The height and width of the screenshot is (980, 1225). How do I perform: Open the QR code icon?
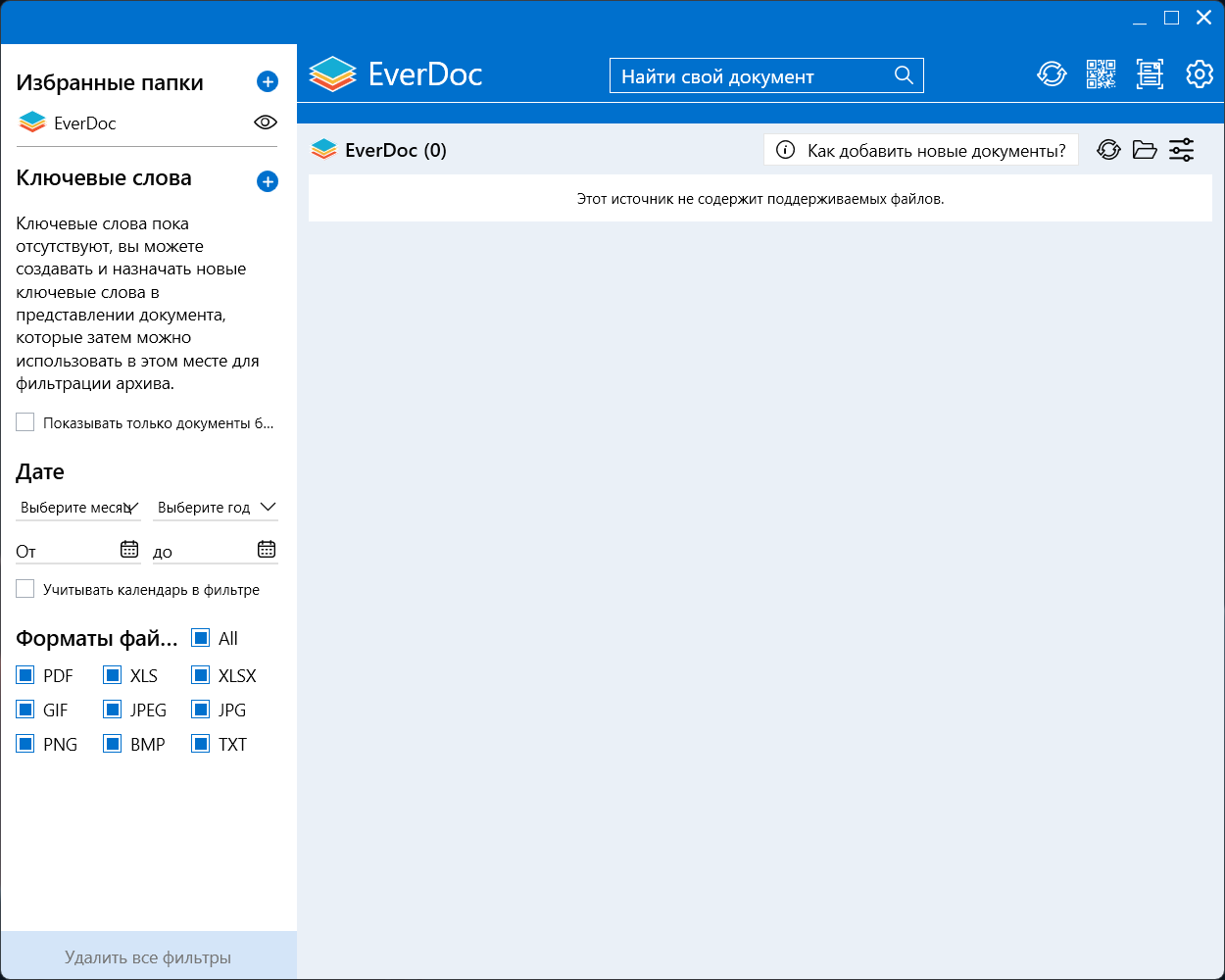coord(1102,74)
